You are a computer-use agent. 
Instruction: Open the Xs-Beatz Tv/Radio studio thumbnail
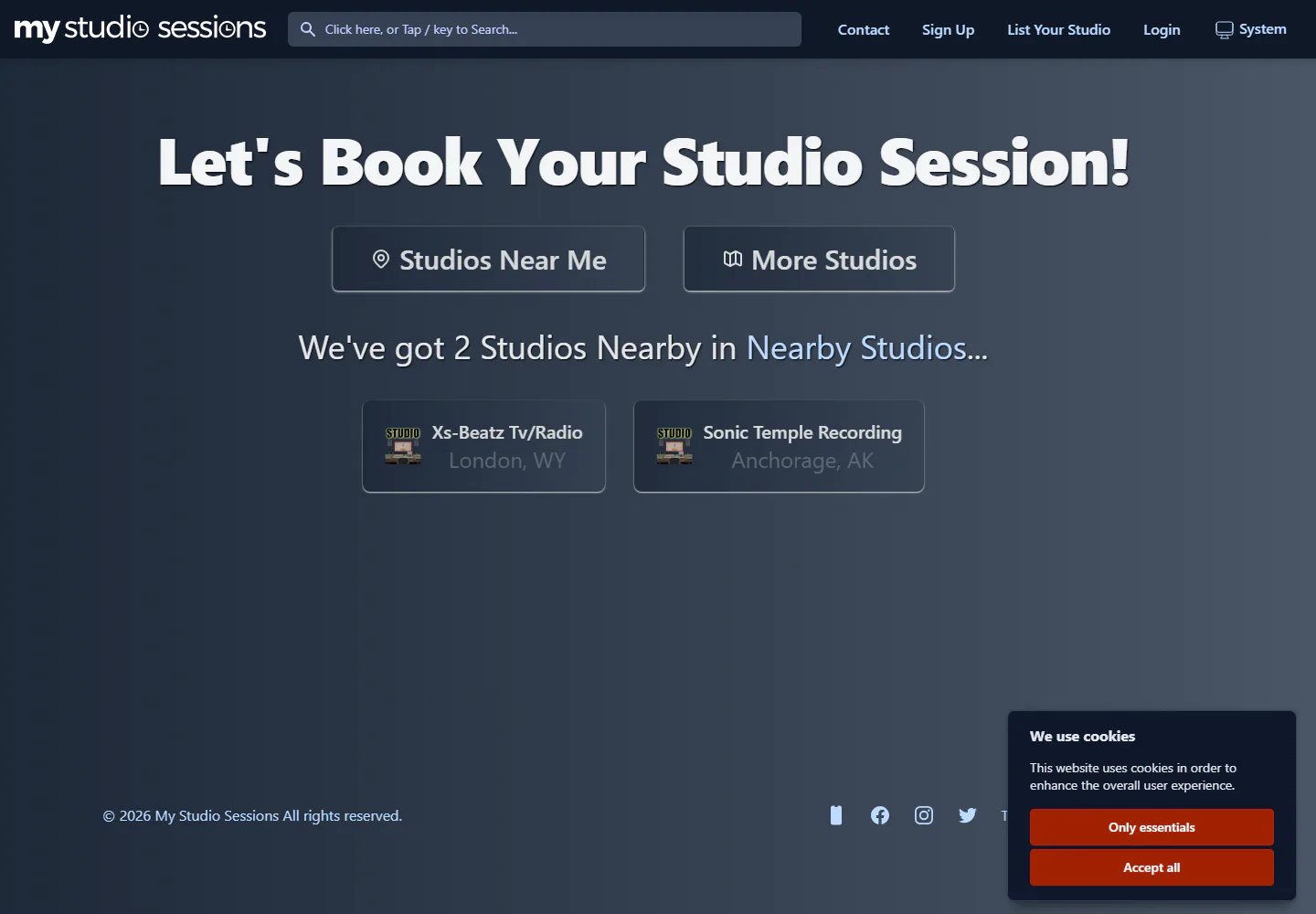(x=403, y=446)
